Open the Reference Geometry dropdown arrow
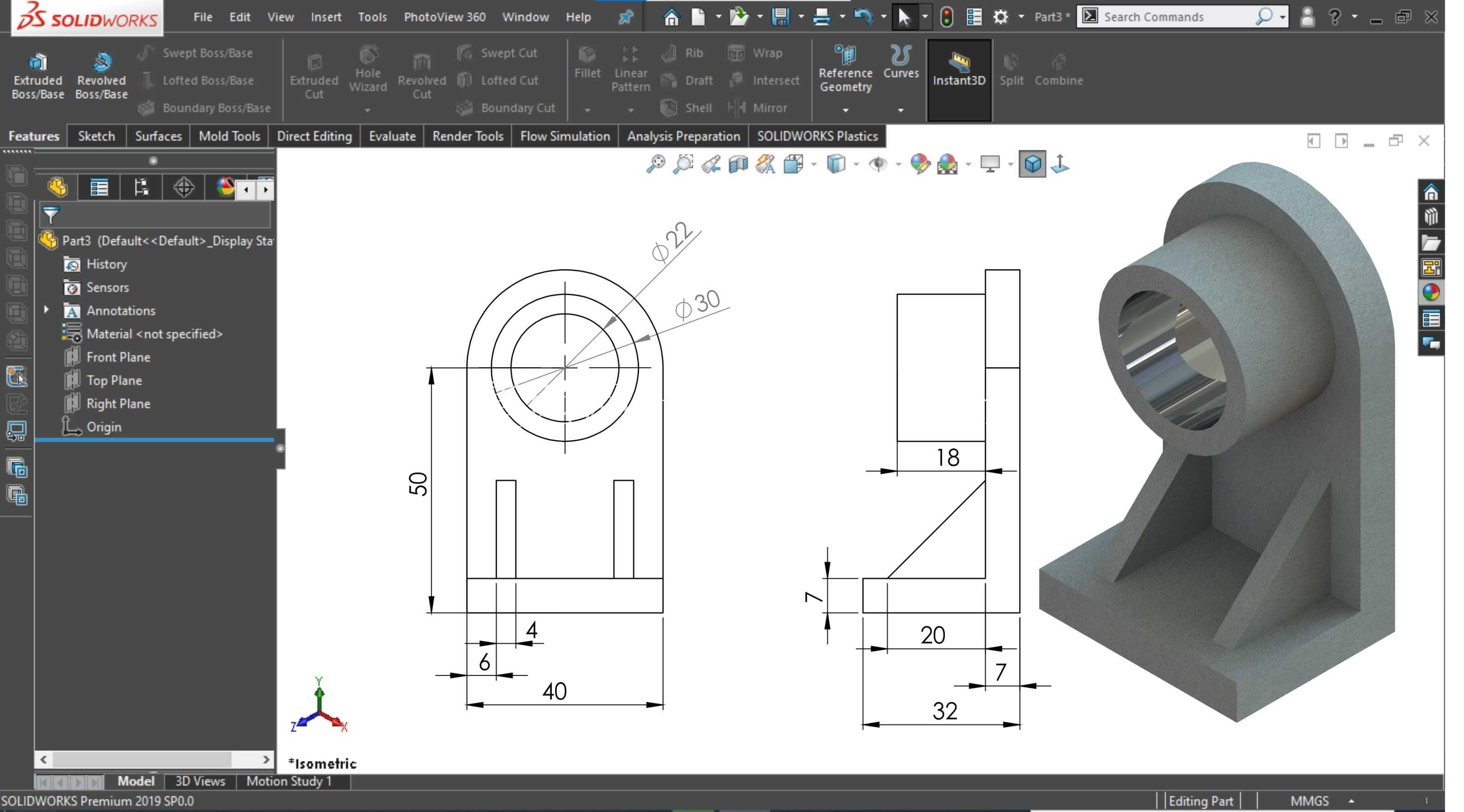The height and width of the screenshot is (812, 1464). [x=845, y=110]
